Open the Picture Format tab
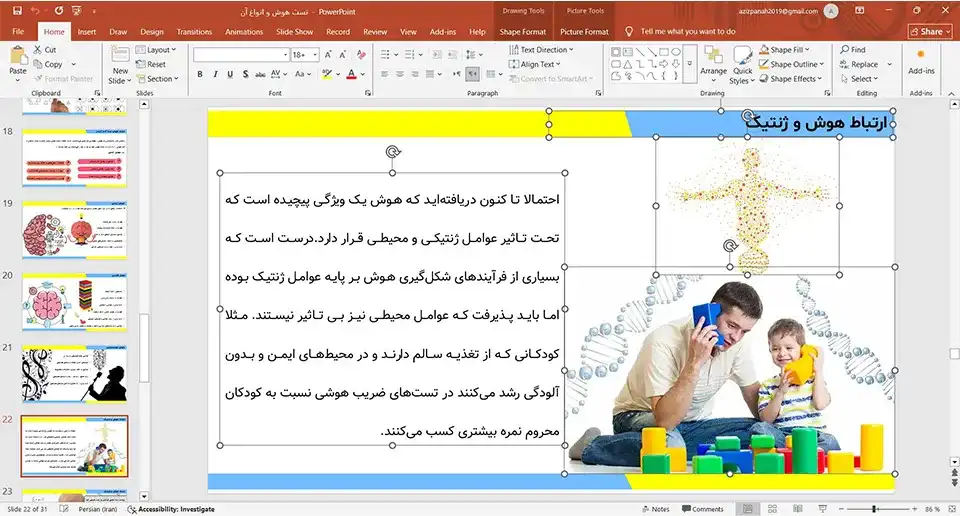 tap(584, 32)
